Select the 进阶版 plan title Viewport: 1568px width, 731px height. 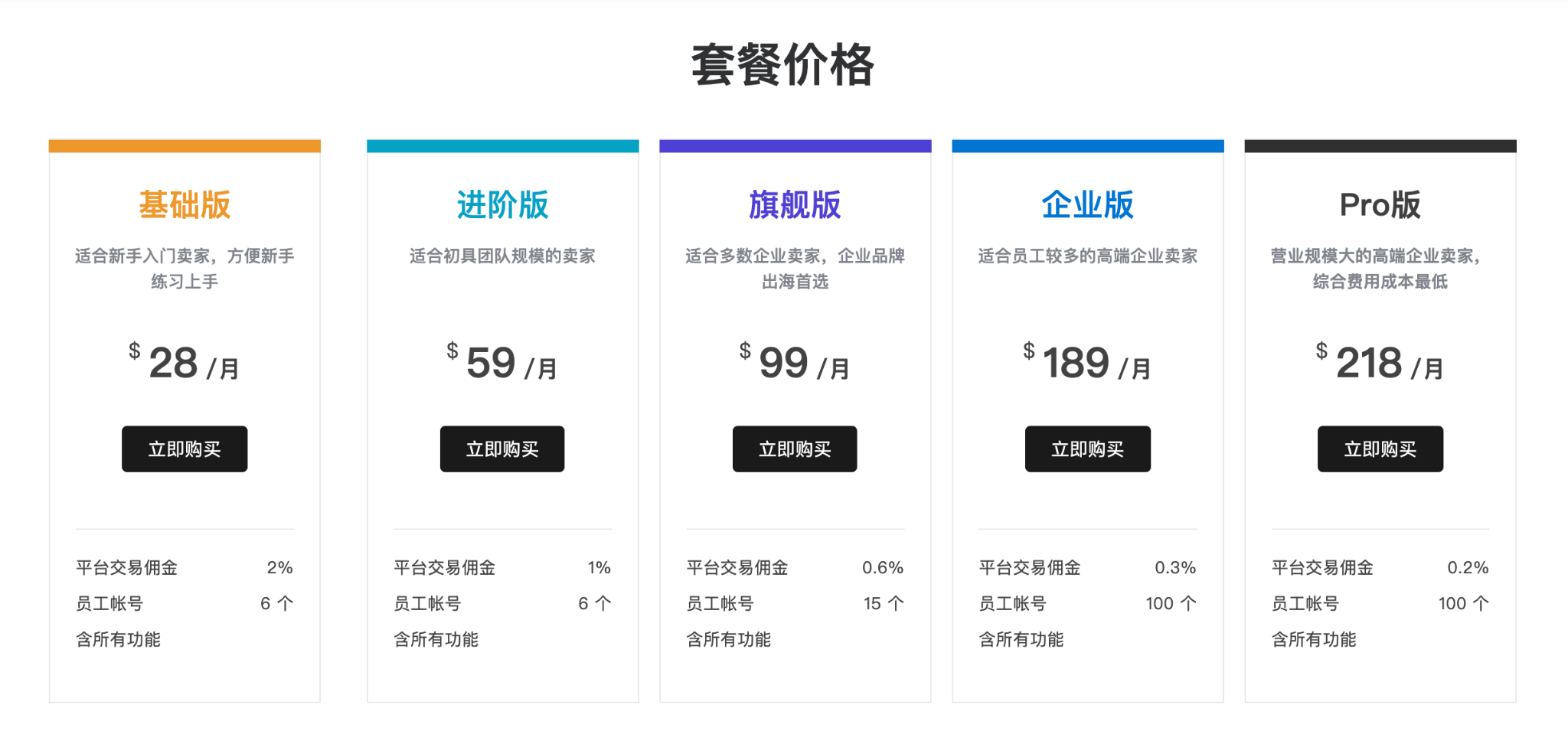point(502,204)
